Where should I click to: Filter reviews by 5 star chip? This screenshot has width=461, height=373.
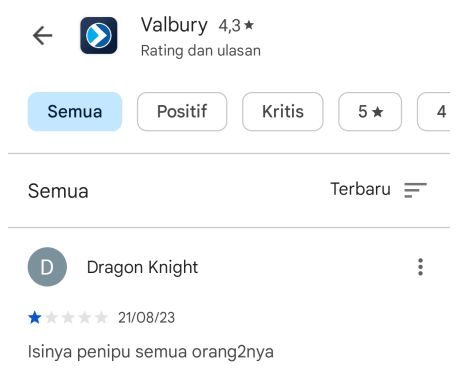370,112
